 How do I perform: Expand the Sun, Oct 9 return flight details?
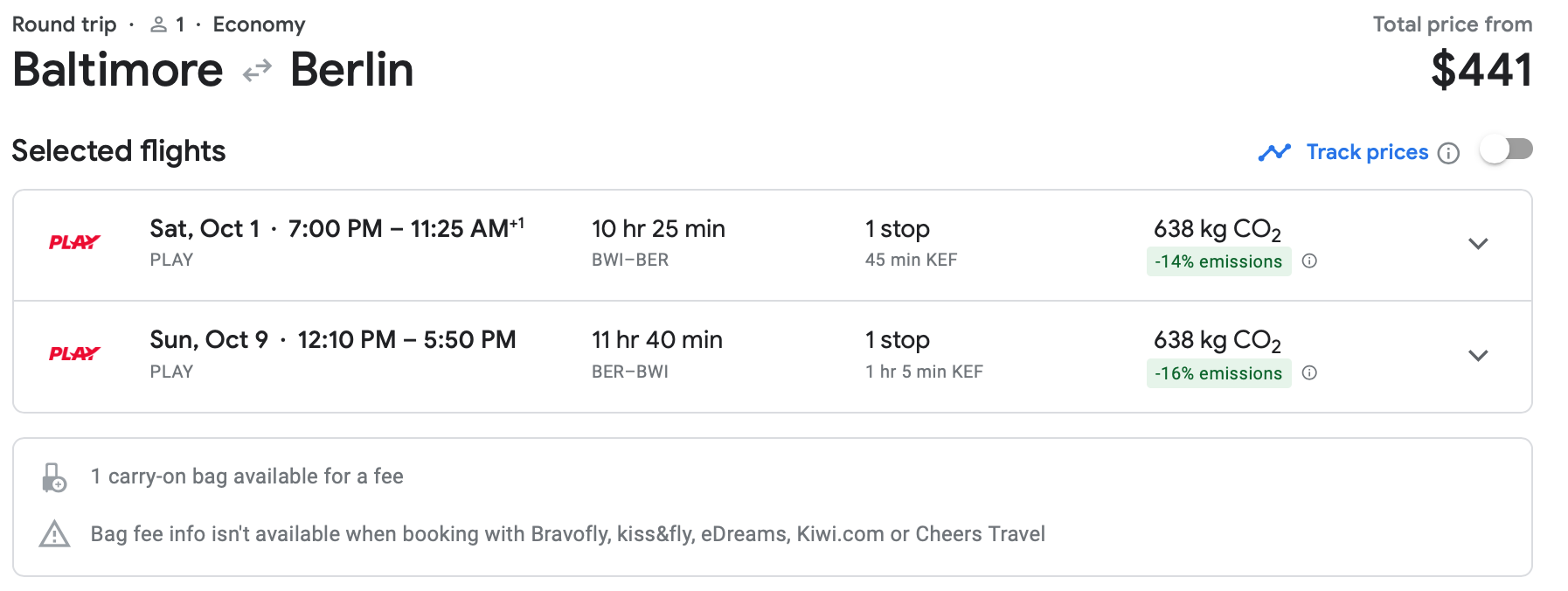click(1478, 356)
